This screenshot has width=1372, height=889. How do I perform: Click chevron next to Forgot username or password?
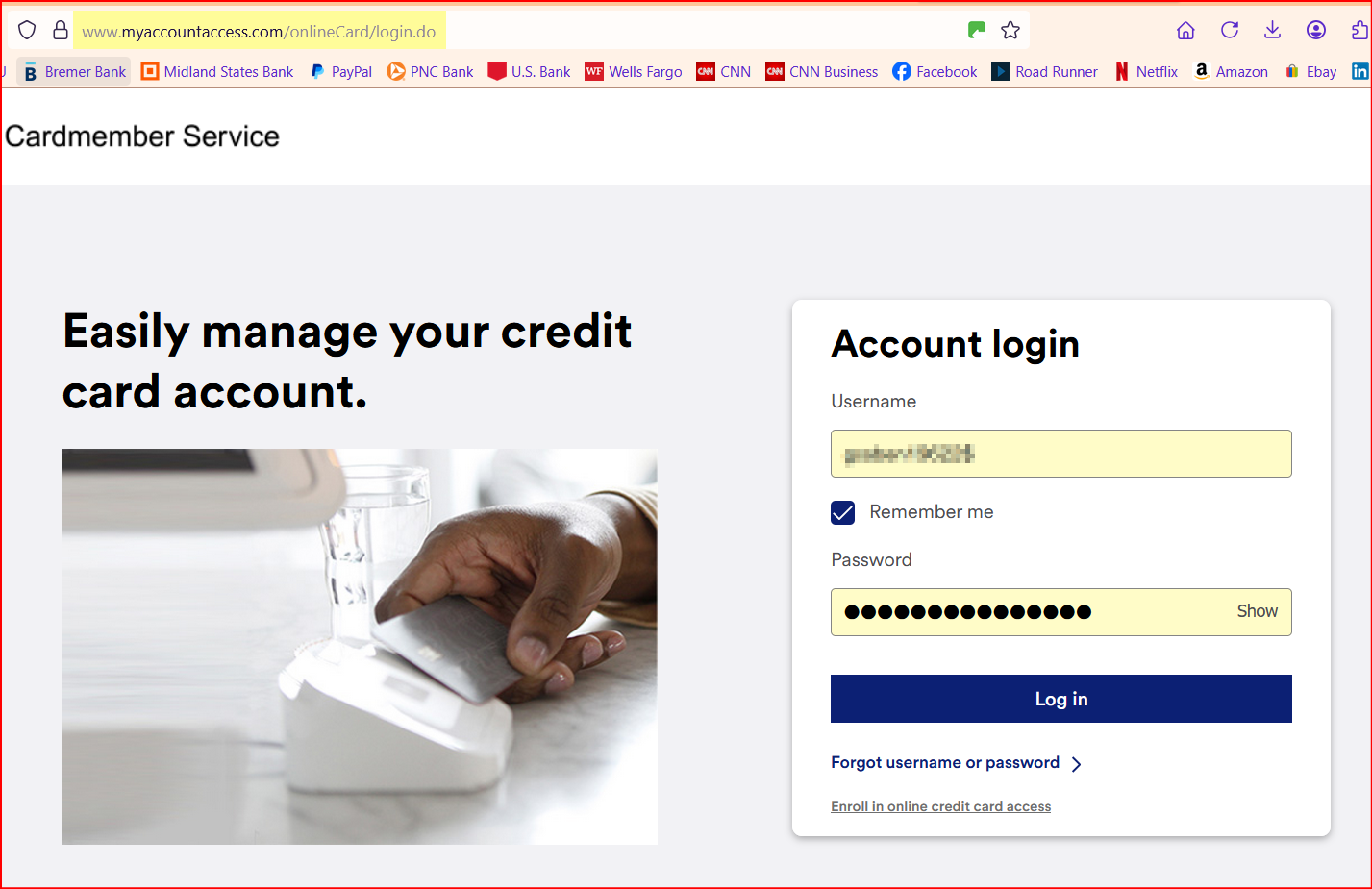[1077, 764]
